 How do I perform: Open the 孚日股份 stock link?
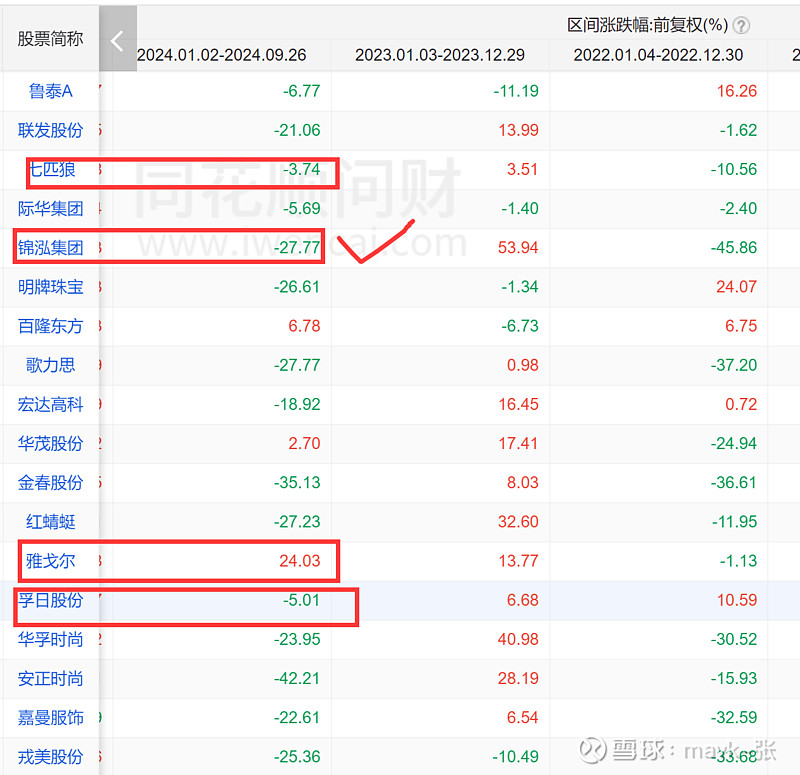tap(51, 600)
